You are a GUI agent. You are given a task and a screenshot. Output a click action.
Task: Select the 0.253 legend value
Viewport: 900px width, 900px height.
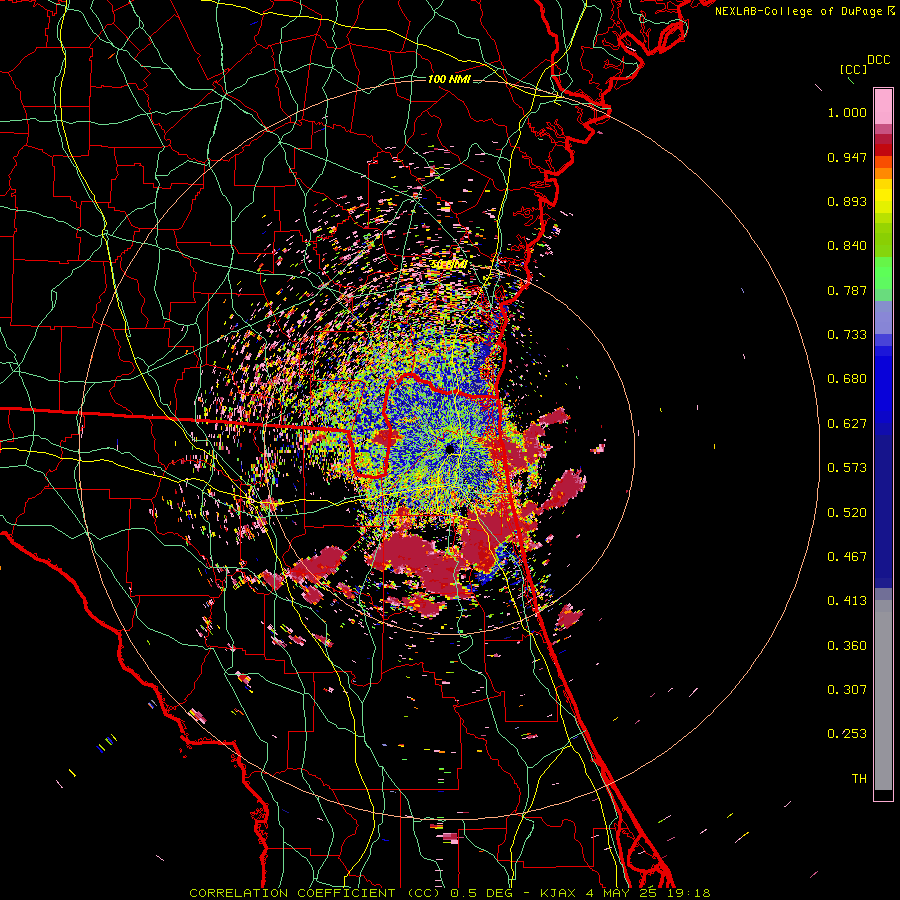click(x=847, y=734)
